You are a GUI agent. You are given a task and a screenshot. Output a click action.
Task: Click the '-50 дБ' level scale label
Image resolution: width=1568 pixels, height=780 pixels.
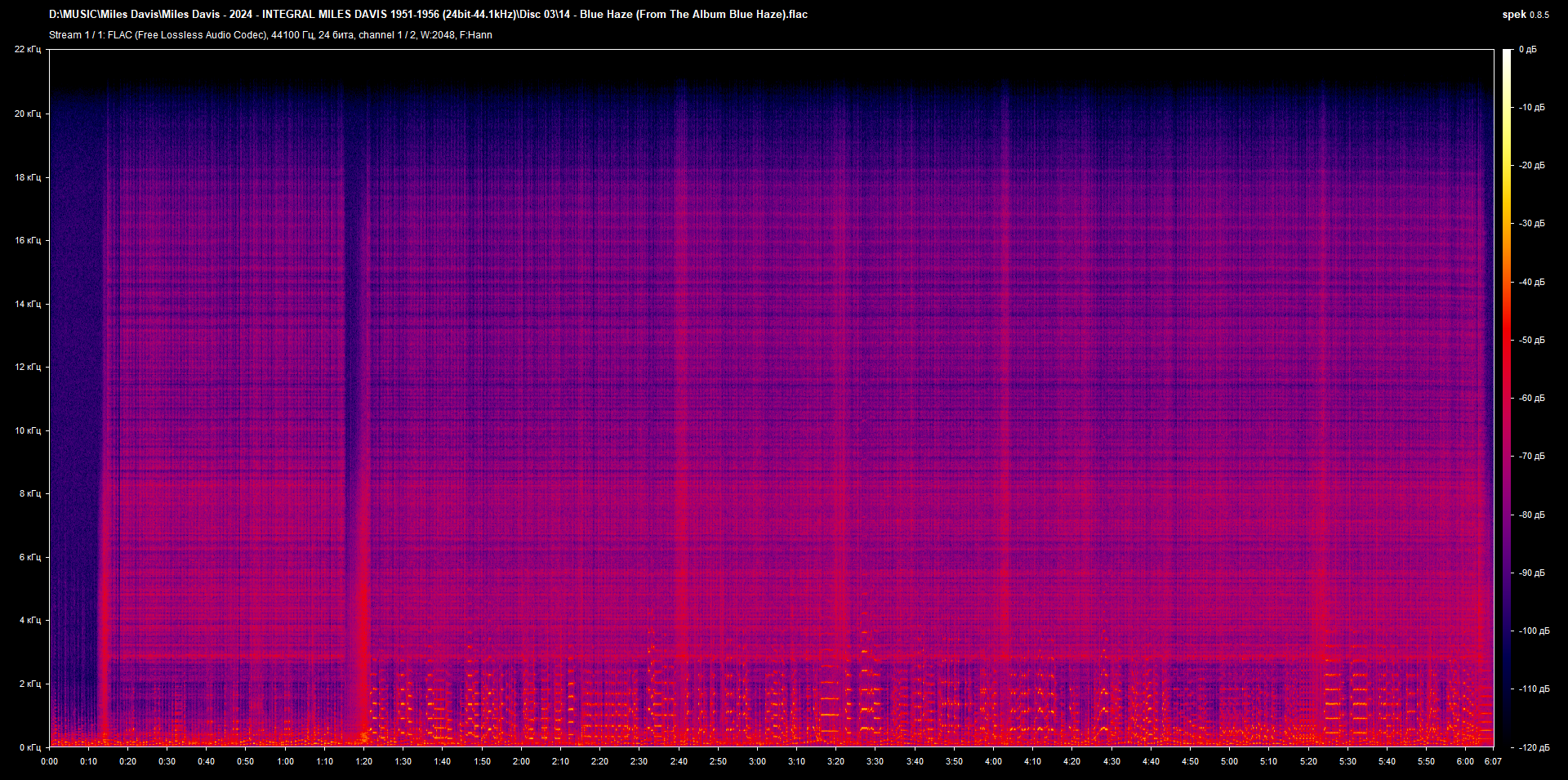[1531, 340]
